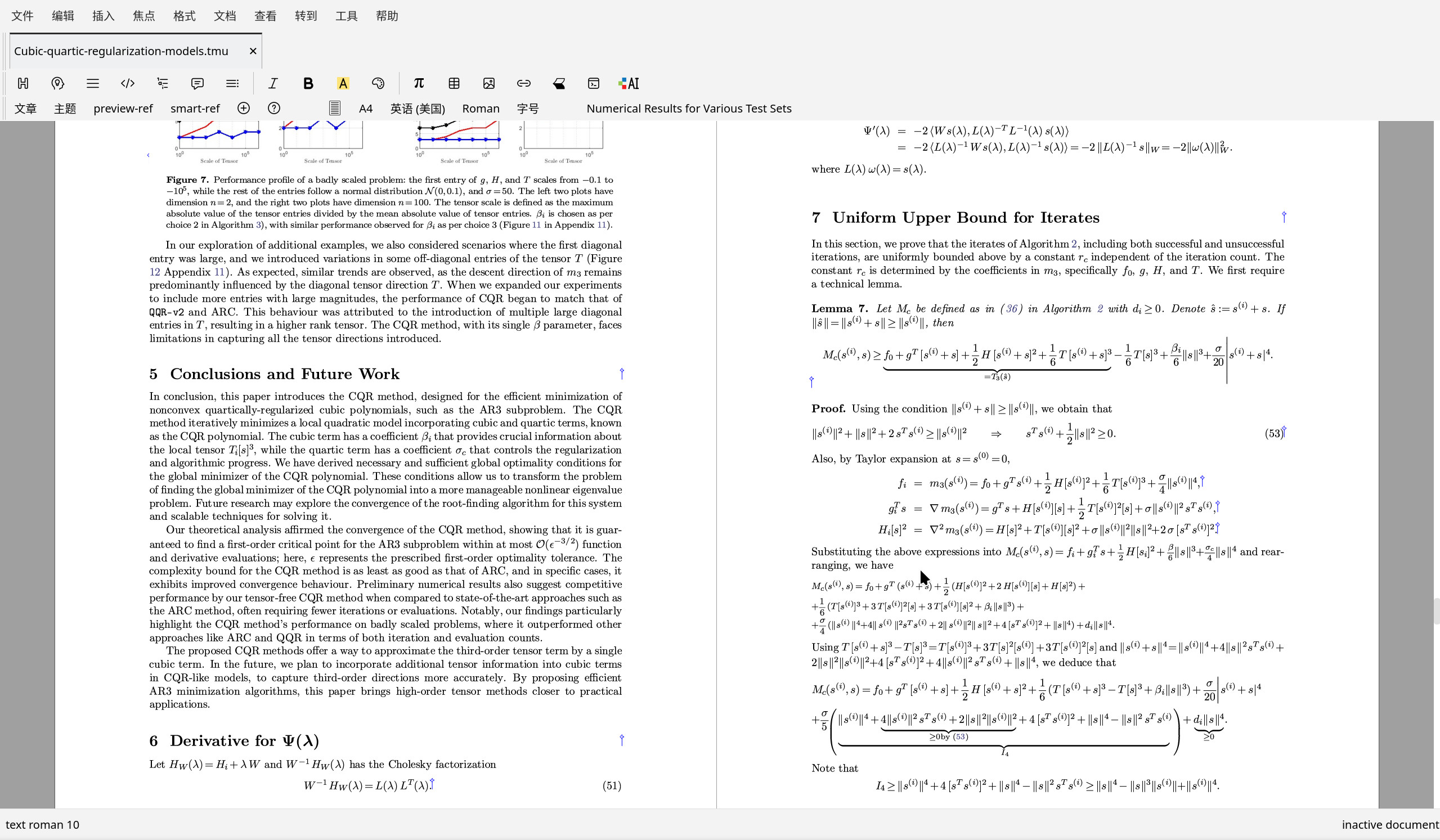Image resolution: width=1440 pixels, height=840 pixels.
Task: Toggle italic formatting
Action: (273, 83)
